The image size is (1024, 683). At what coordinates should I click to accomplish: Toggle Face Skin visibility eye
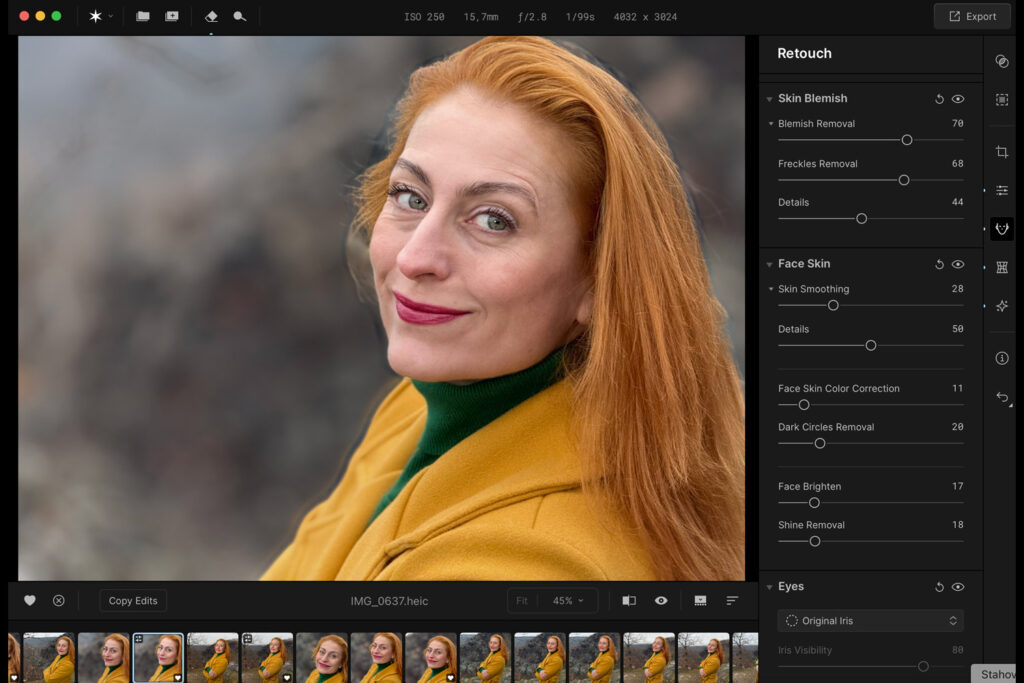[958, 264]
